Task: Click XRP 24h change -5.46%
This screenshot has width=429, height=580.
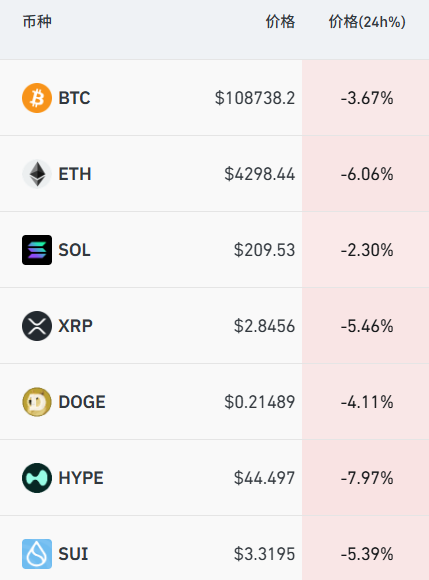Action: [367, 326]
